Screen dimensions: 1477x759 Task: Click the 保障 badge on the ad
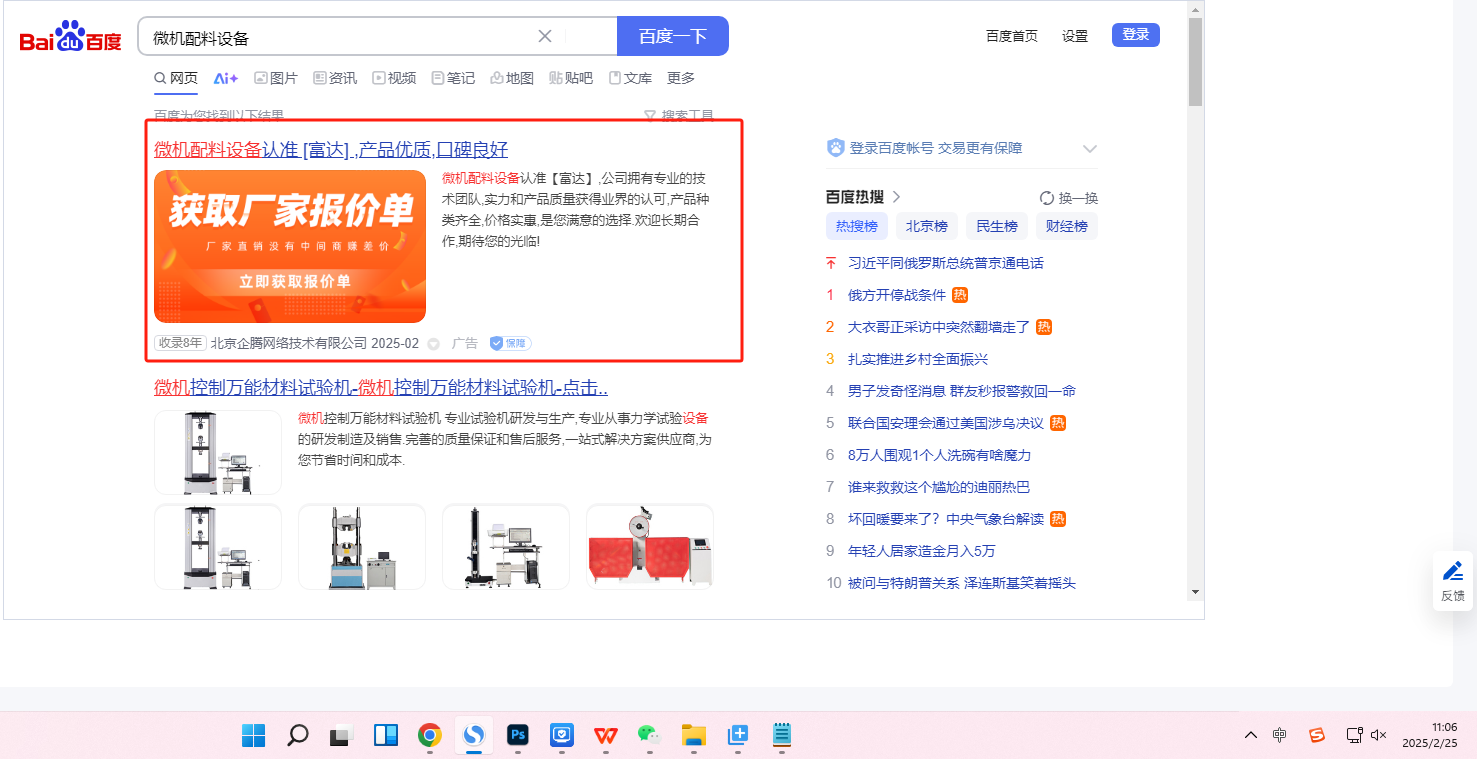510,343
